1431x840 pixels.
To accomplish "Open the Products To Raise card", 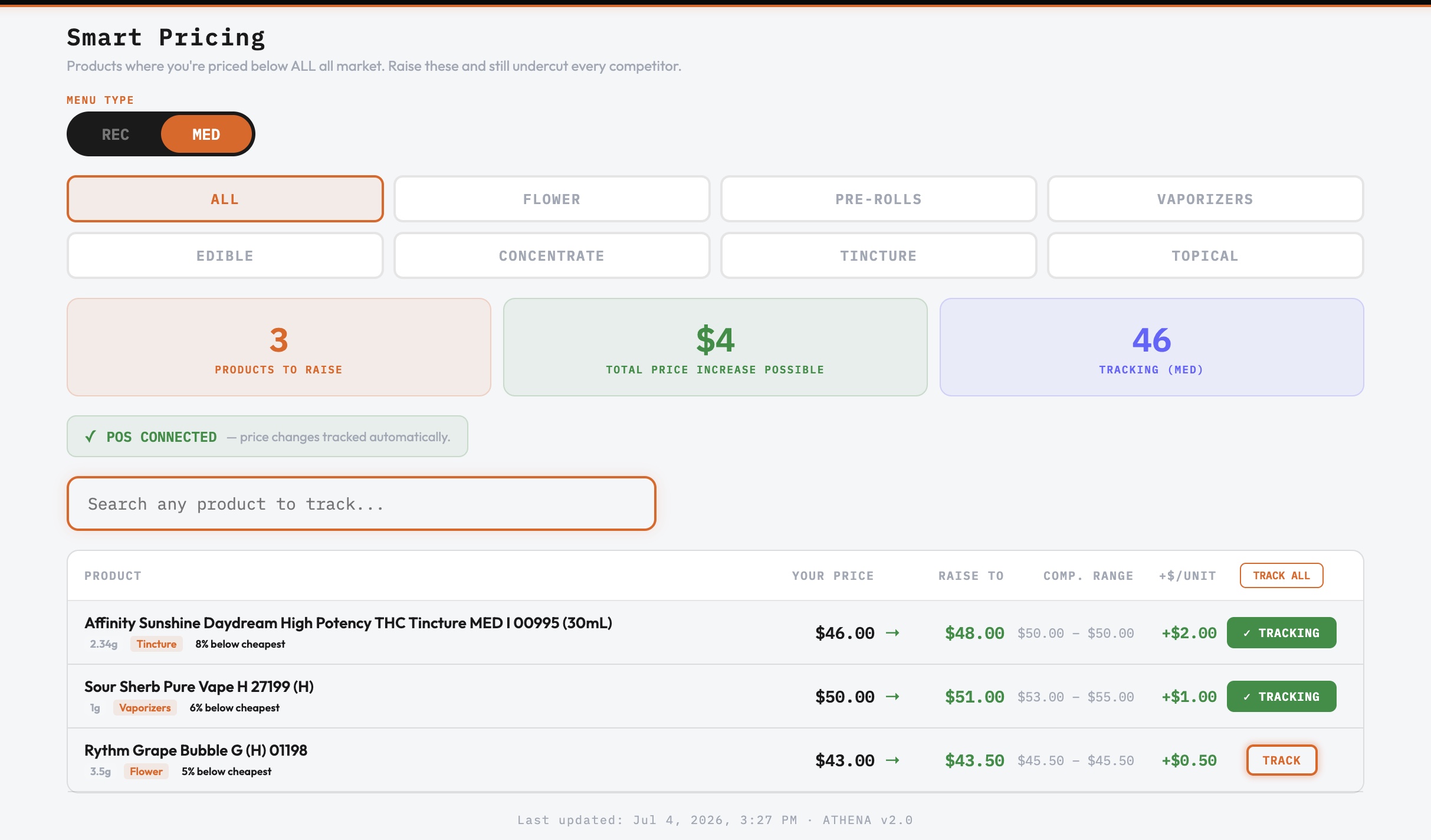I will 279,347.
